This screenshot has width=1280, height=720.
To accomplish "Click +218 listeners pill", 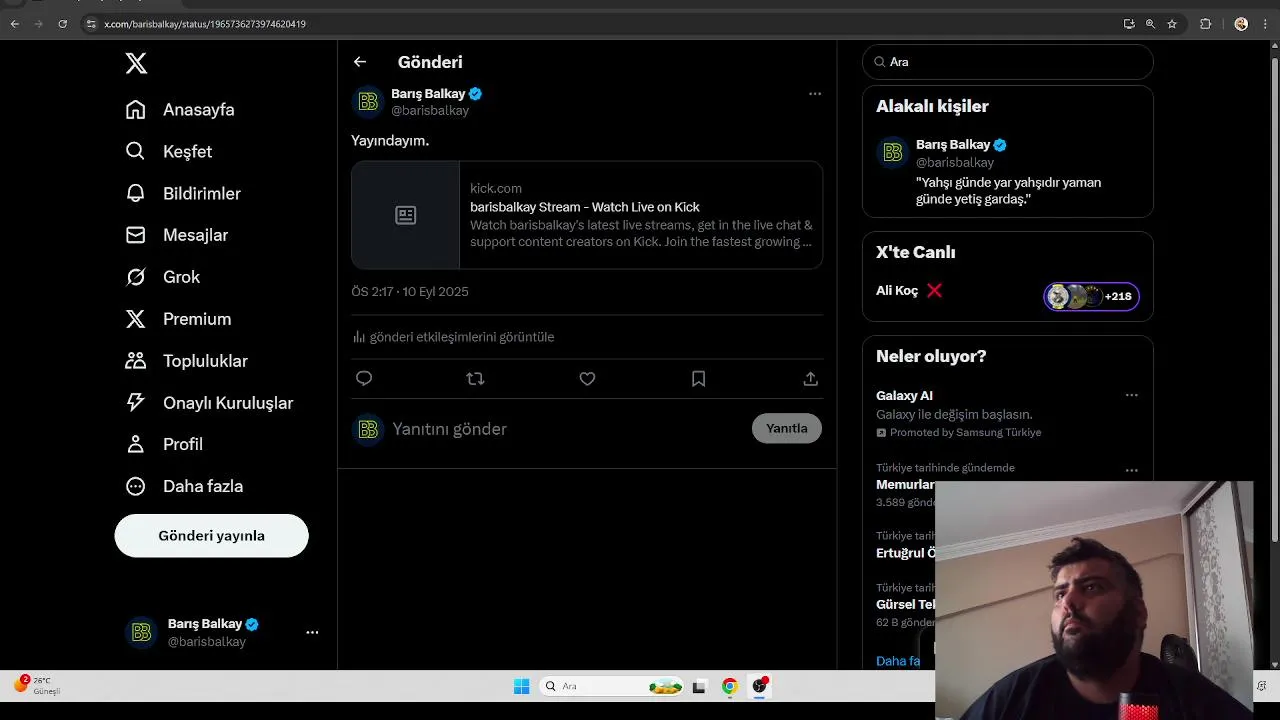I will [x=1091, y=297].
